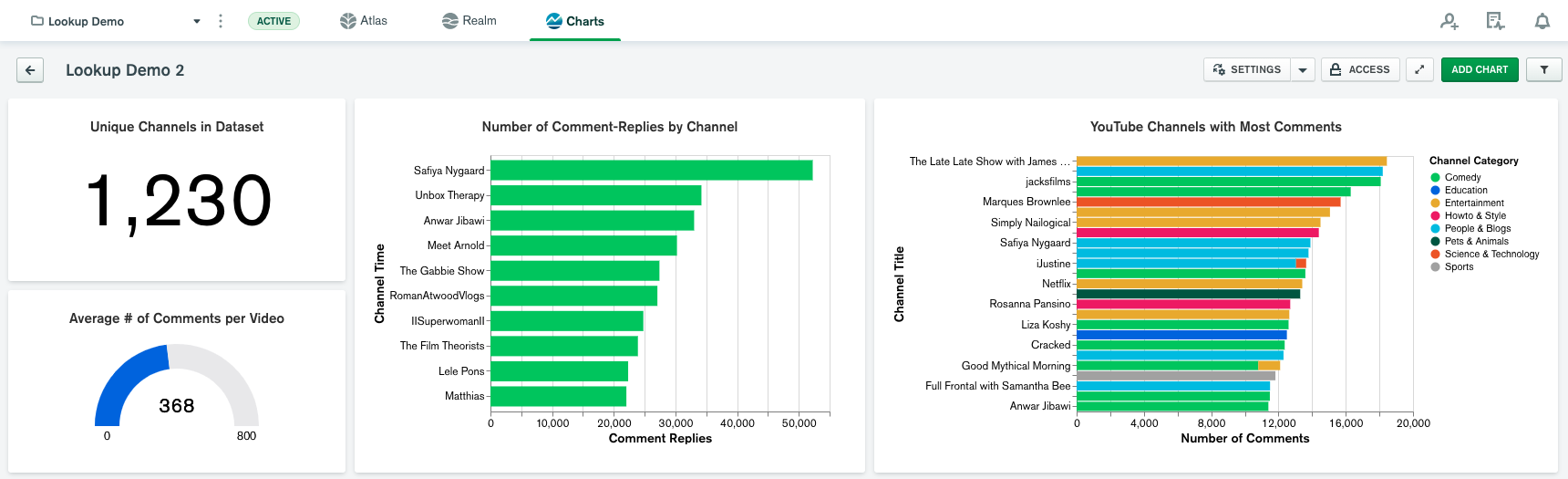Viewport: 1568px width, 479px height.
Task: Click the back arrow button
Action: coord(30,70)
